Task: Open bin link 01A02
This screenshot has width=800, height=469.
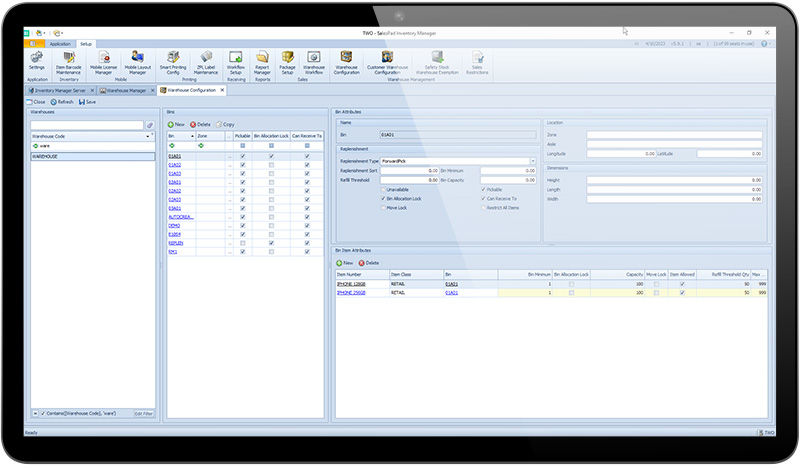Action: pyautogui.click(x=174, y=165)
